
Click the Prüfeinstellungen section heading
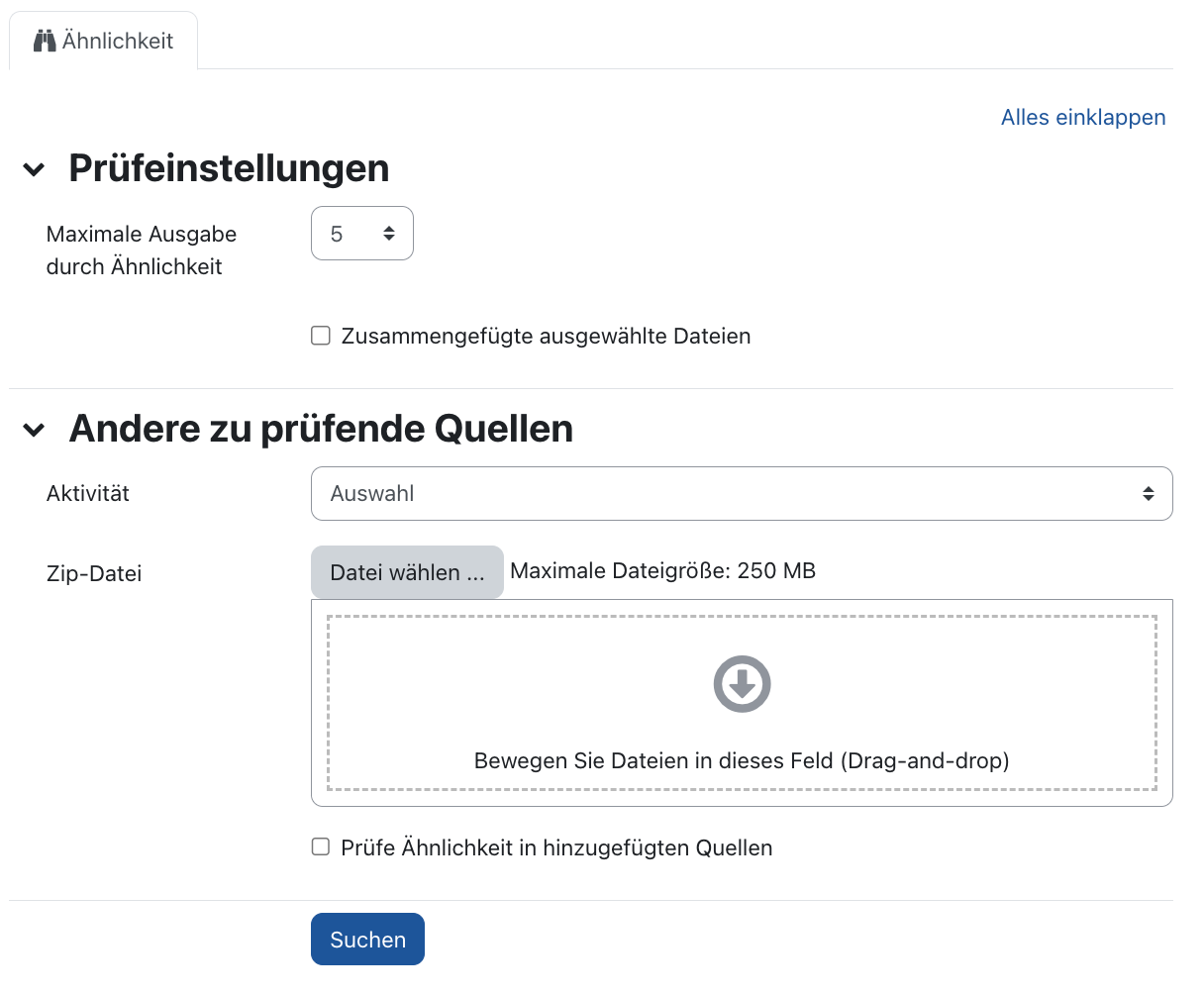point(228,168)
